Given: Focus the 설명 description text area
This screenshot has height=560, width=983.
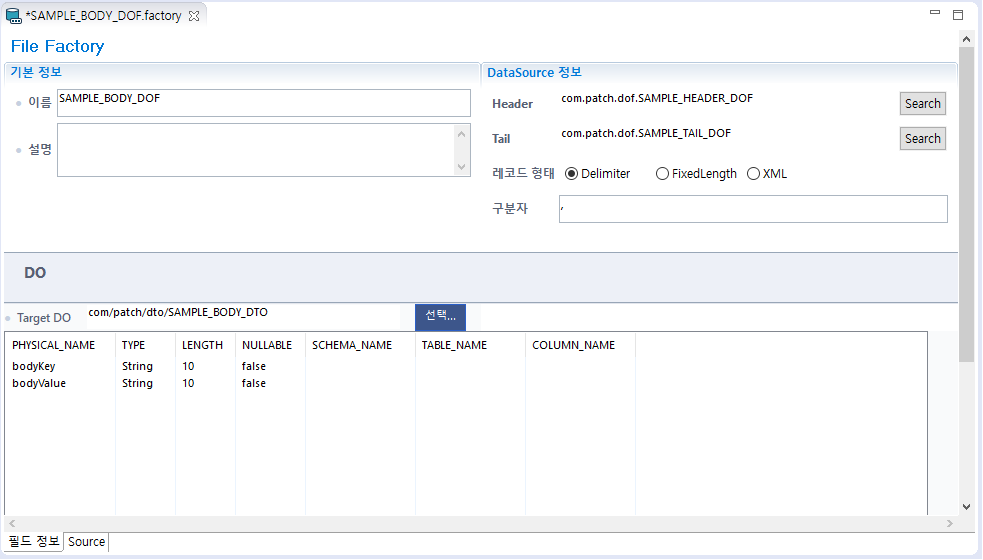Looking at the screenshot, I should pyautogui.click(x=256, y=150).
